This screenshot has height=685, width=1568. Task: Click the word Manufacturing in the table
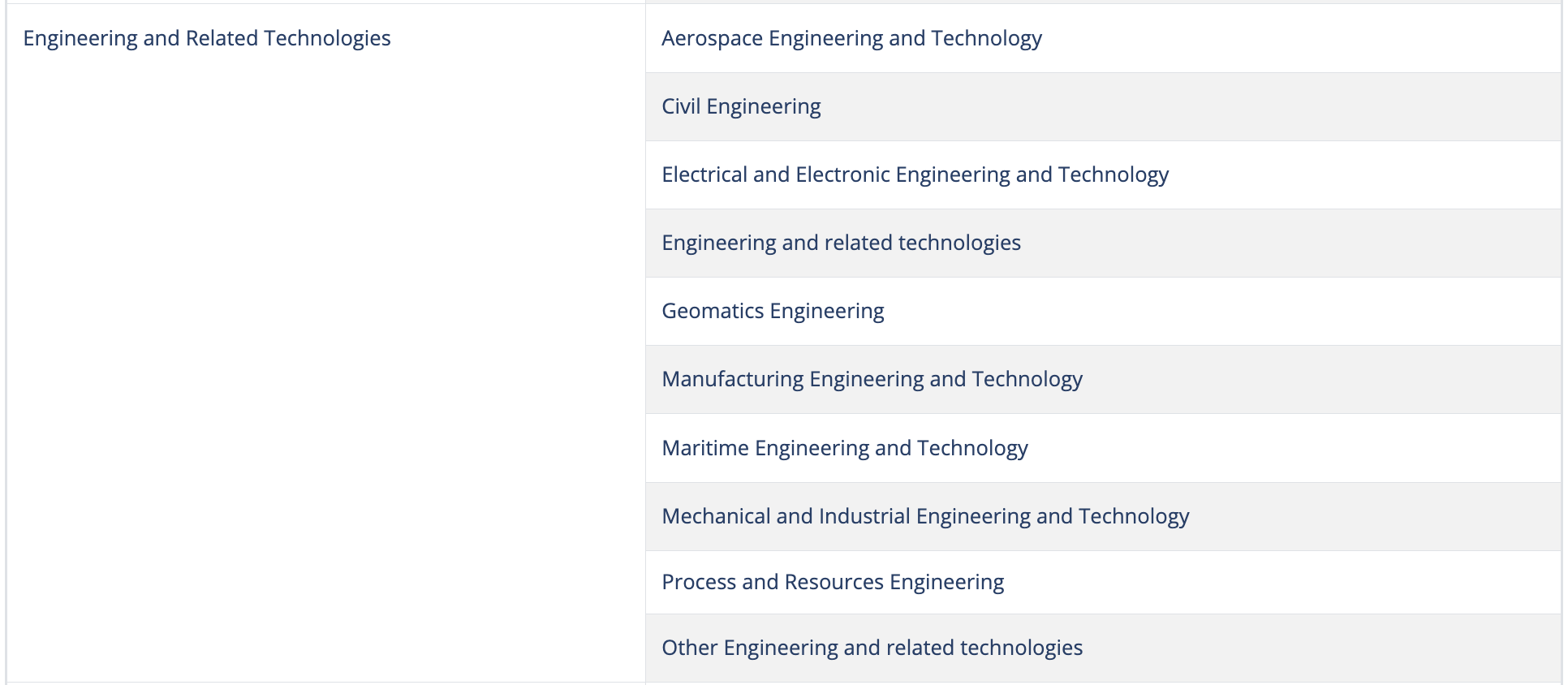pyautogui.click(x=732, y=379)
